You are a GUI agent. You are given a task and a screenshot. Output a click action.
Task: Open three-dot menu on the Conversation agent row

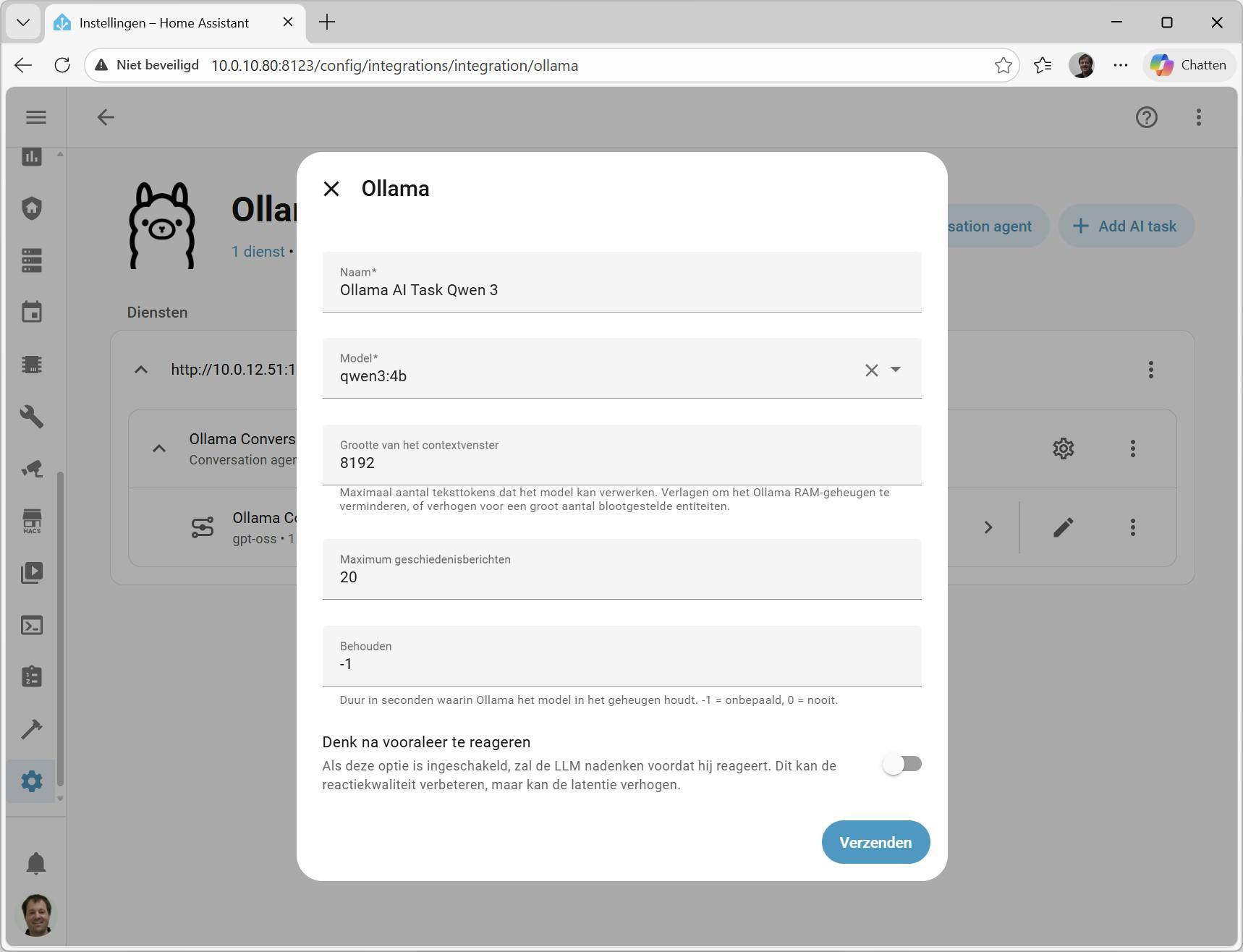tap(1133, 449)
